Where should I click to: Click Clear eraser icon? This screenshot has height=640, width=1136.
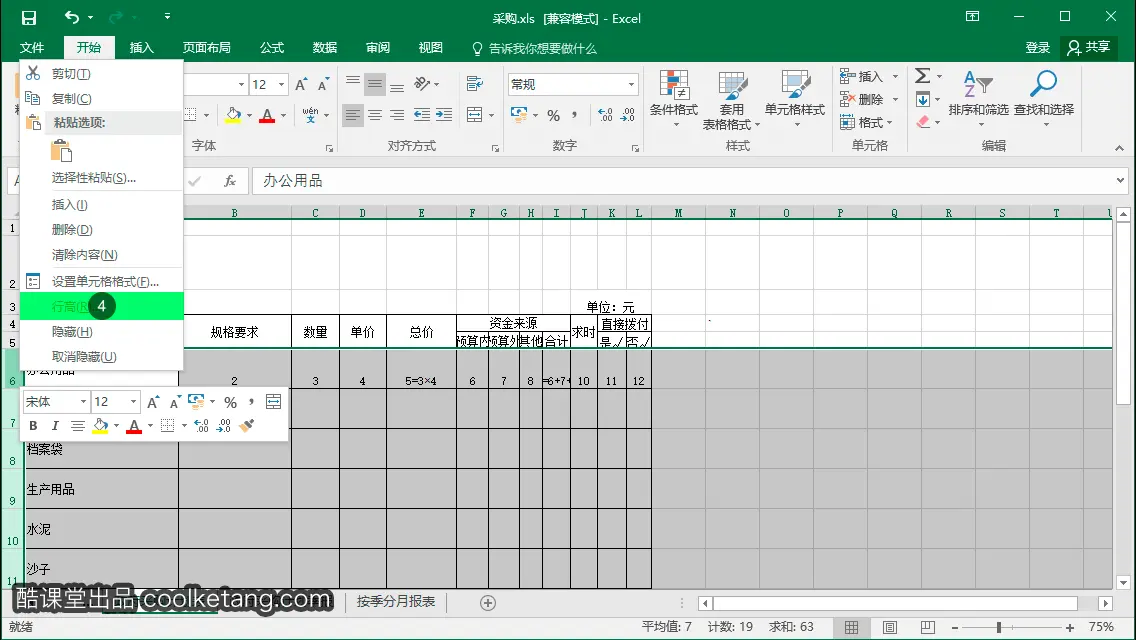(922, 122)
